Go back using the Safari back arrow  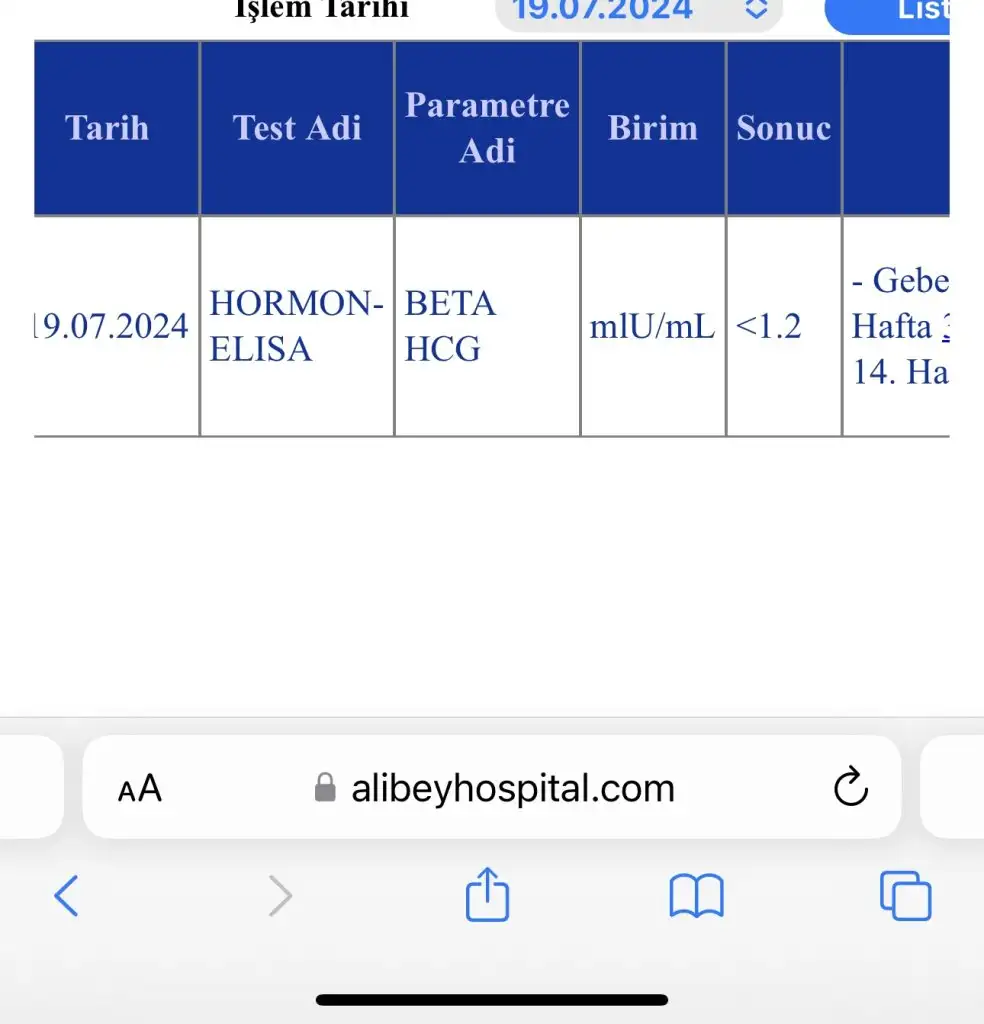click(x=66, y=895)
